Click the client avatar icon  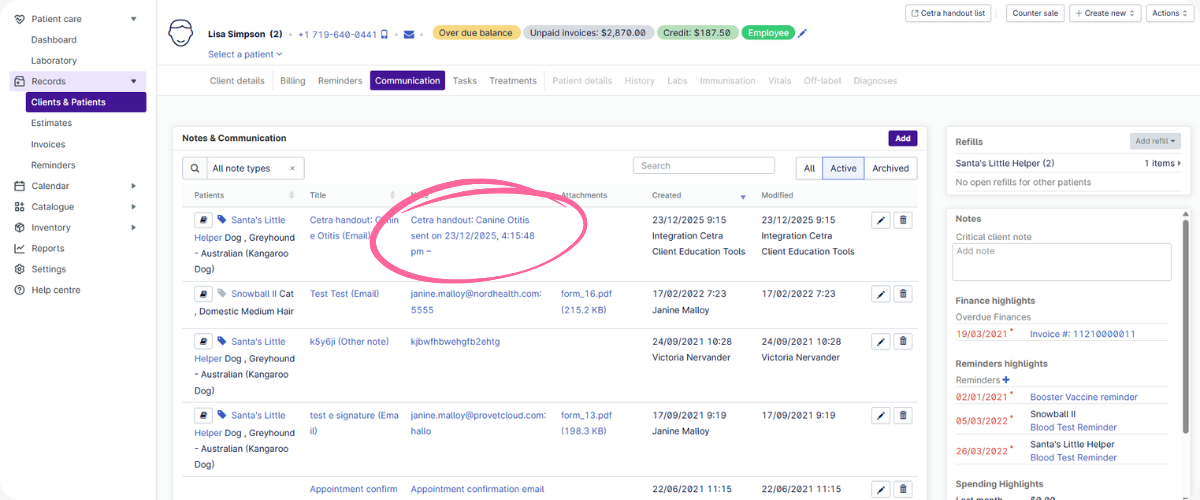[x=180, y=33]
